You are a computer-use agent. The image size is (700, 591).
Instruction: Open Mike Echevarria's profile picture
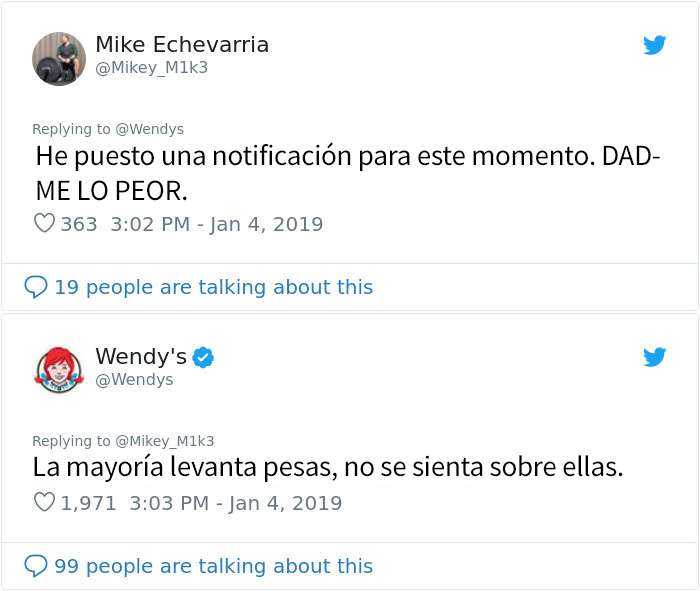[59, 58]
